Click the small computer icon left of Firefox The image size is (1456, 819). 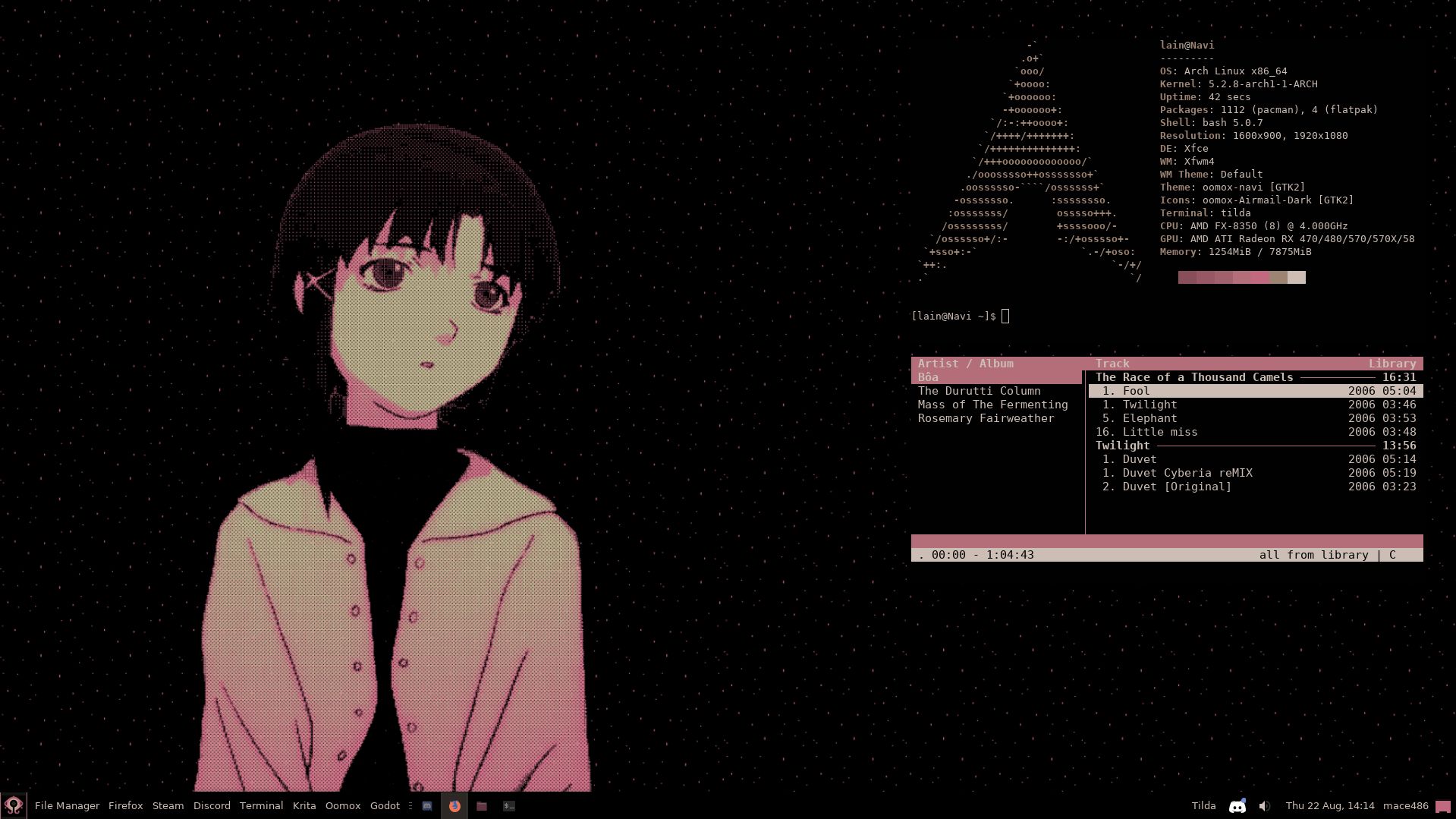tap(427, 806)
